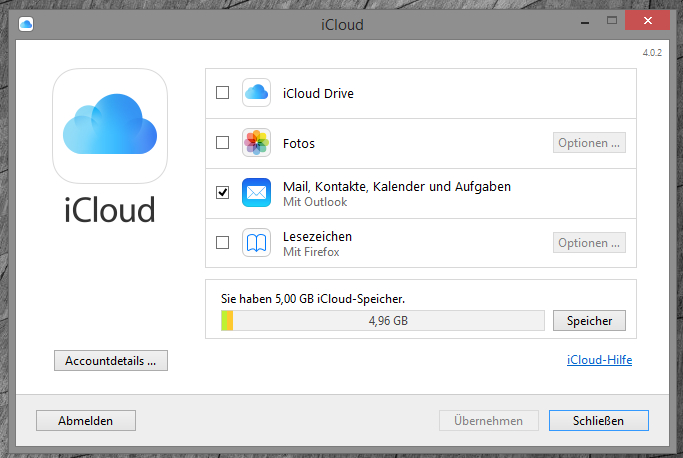The image size is (683, 458).
Task: Click the Speicher button
Action: (589, 321)
